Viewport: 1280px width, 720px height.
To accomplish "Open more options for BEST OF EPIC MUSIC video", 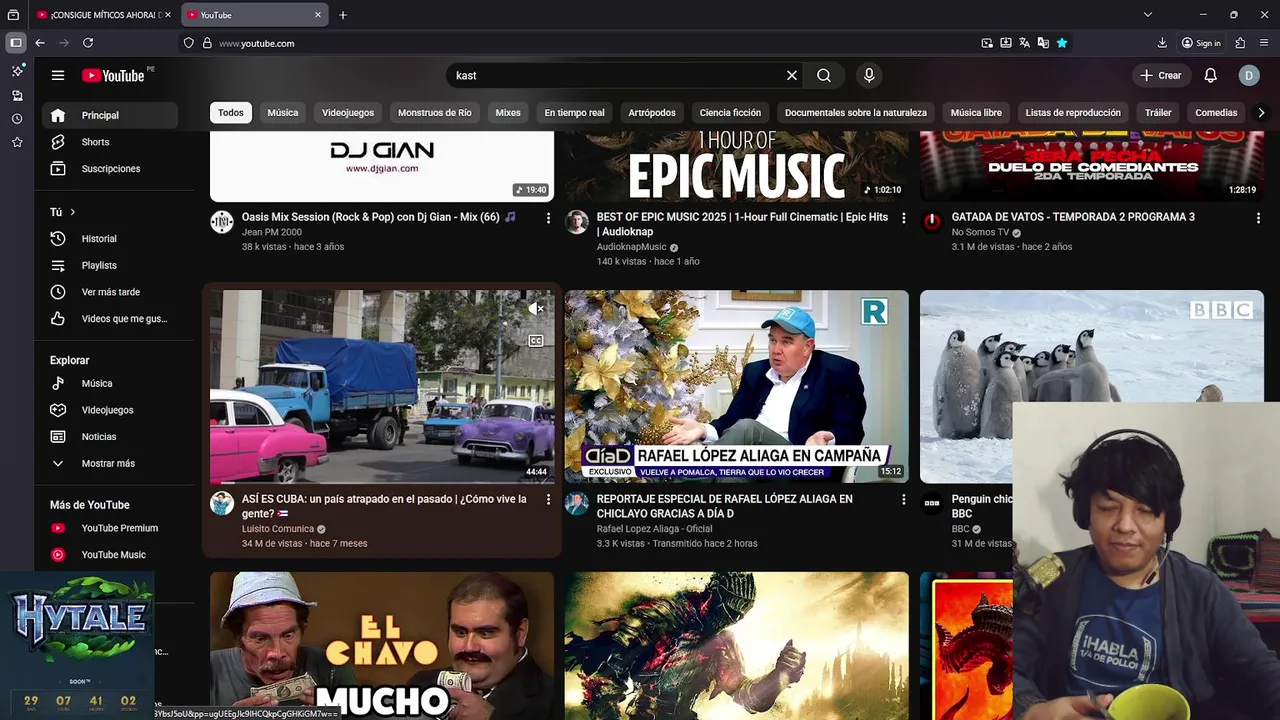I will pyautogui.click(x=903, y=218).
